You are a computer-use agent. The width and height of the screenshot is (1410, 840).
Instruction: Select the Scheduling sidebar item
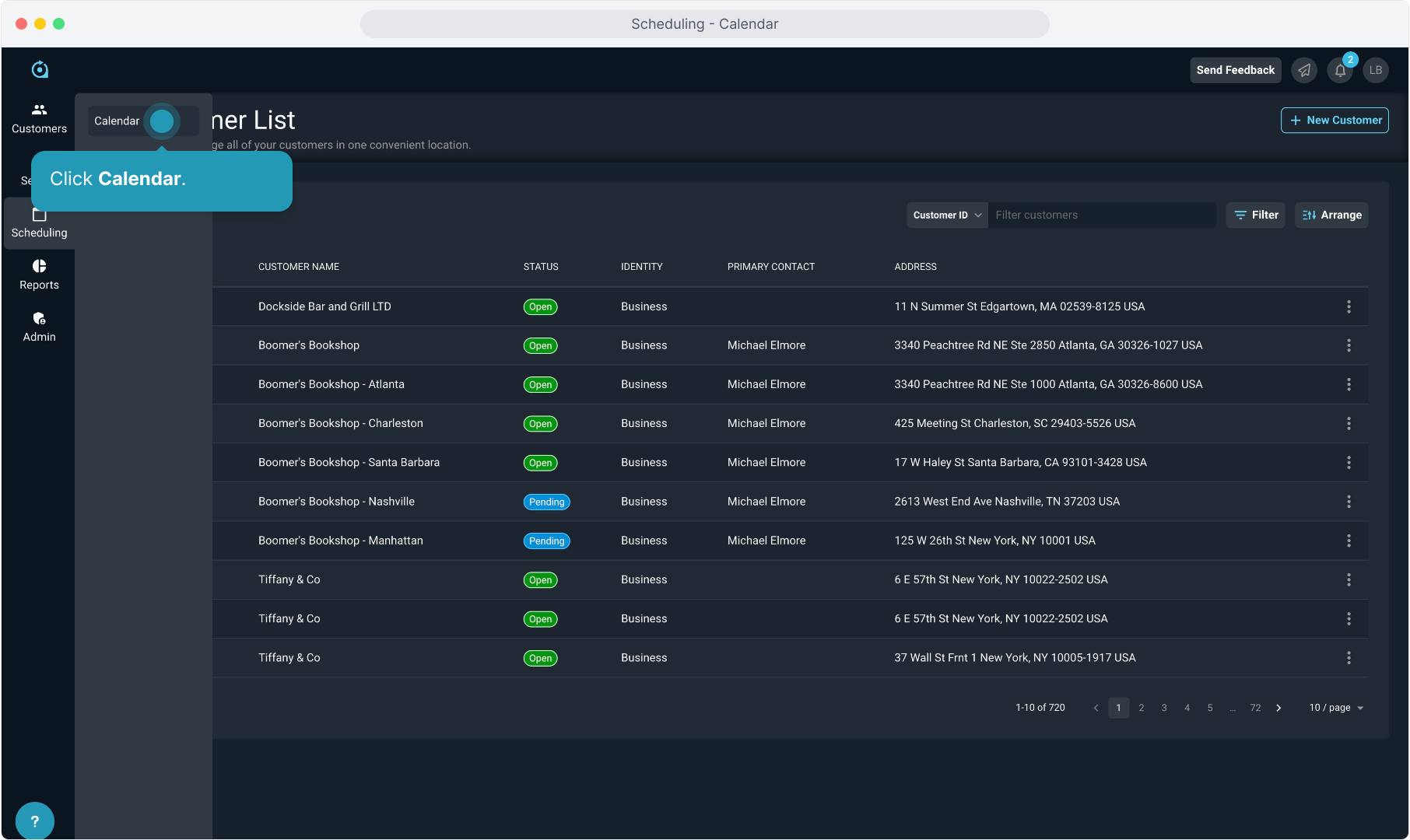tap(39, 223)
